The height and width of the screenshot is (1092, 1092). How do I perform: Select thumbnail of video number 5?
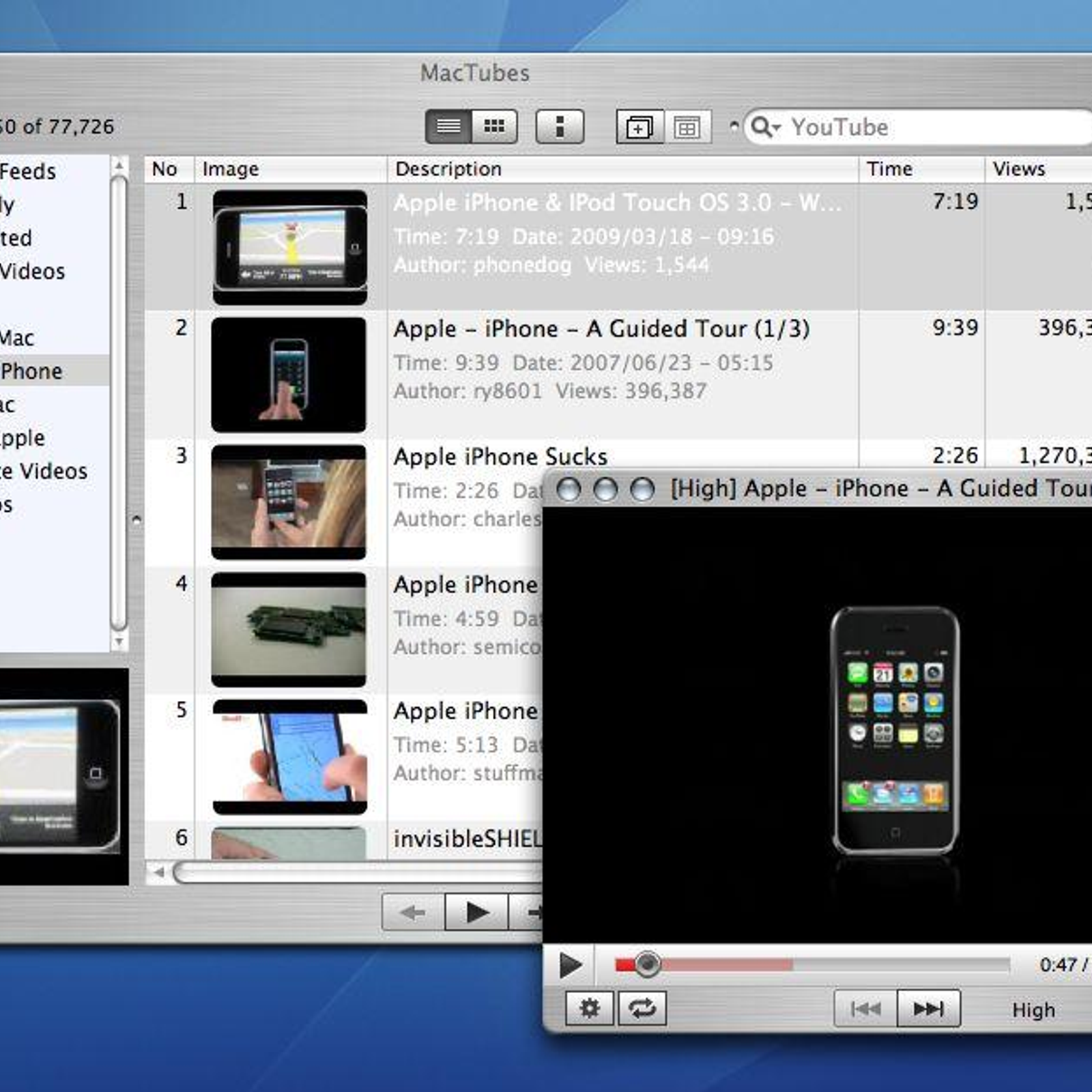click(290, 757)
